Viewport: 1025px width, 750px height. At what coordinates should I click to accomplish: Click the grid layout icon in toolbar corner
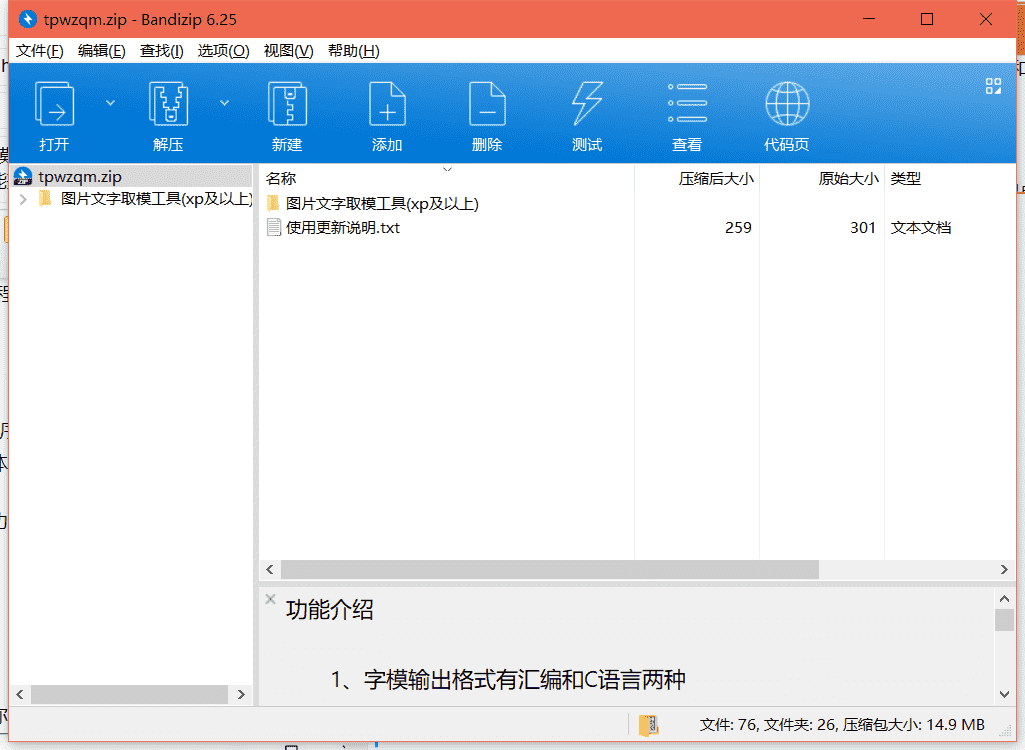pyautogui.click(x=993, y=86)
